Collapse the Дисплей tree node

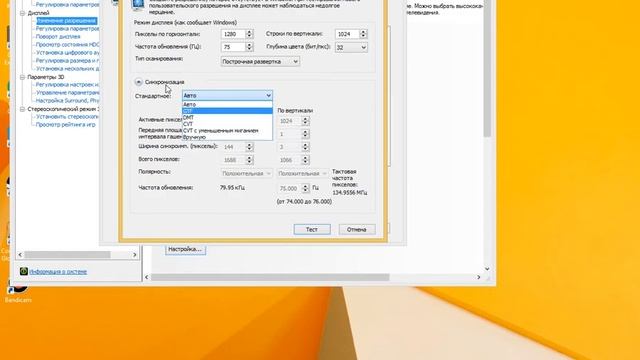(22, 13)
